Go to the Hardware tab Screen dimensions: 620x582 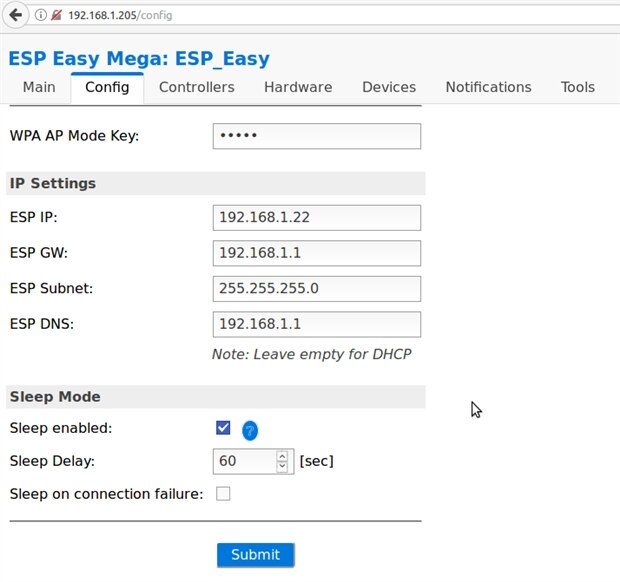tap(298, 87)
